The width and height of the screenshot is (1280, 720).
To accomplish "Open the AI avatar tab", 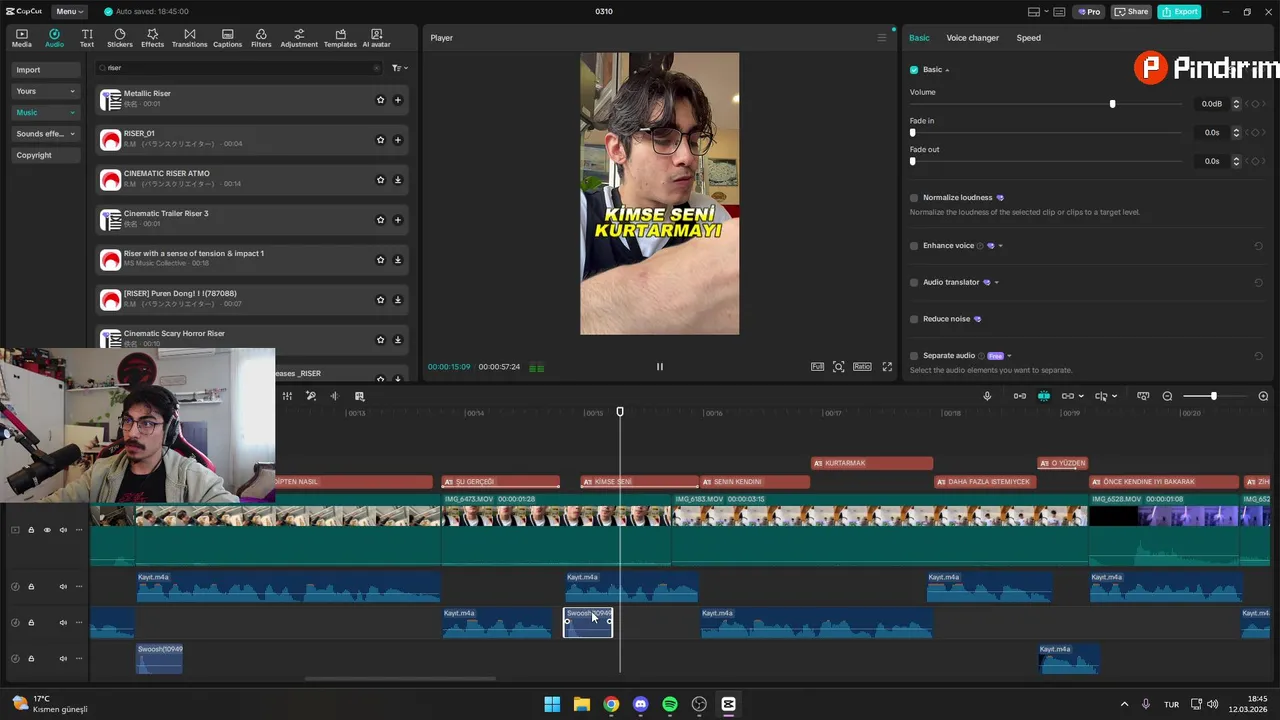I will coord(376,38).
